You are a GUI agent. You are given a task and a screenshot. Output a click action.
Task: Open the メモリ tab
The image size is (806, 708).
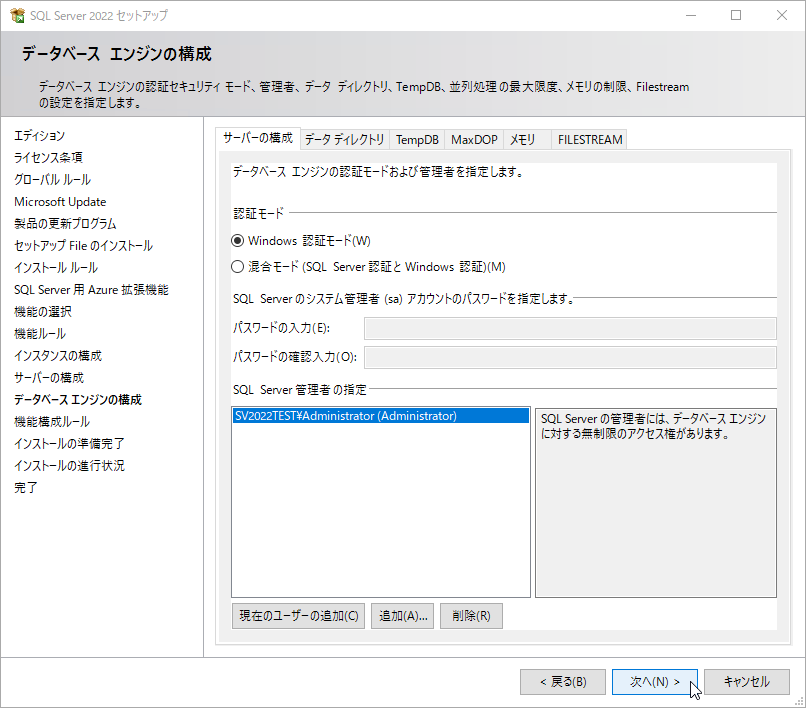click(527, 140)
